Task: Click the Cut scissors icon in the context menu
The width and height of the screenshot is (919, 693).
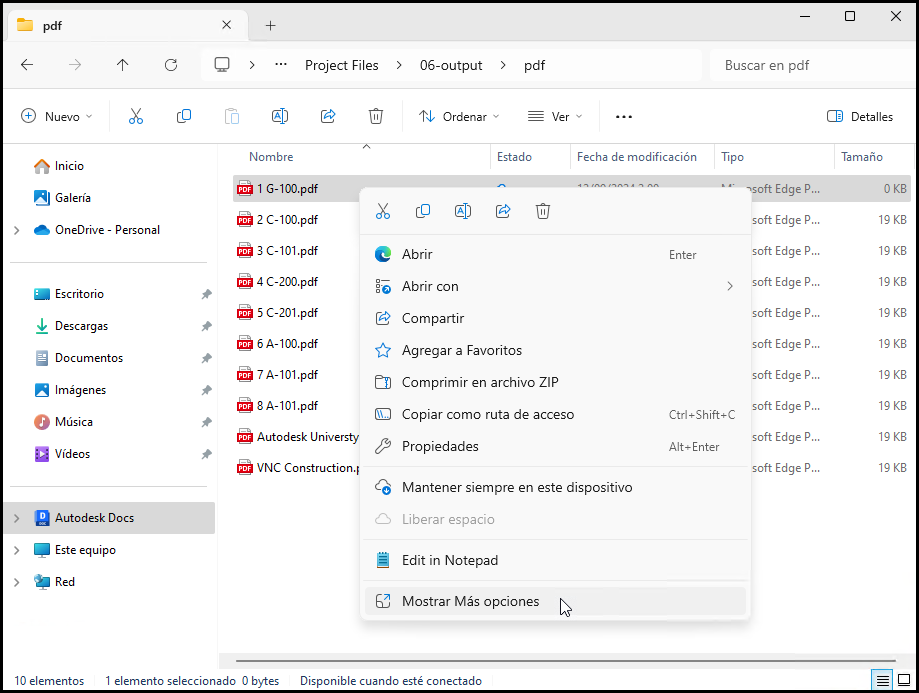Action: 383,211
